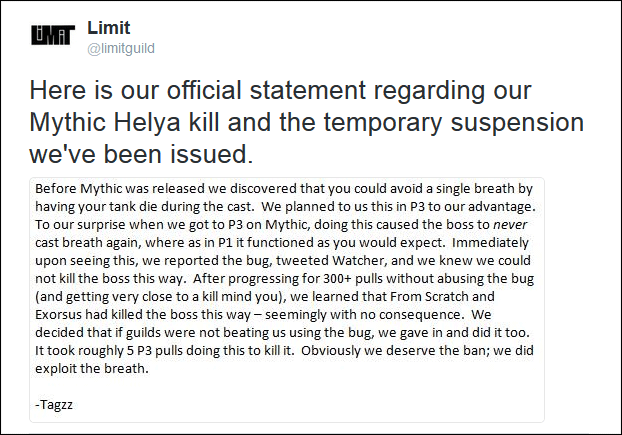Click 'To our surprise when we got' line
The image size is (622, 435).
[281, 224]
